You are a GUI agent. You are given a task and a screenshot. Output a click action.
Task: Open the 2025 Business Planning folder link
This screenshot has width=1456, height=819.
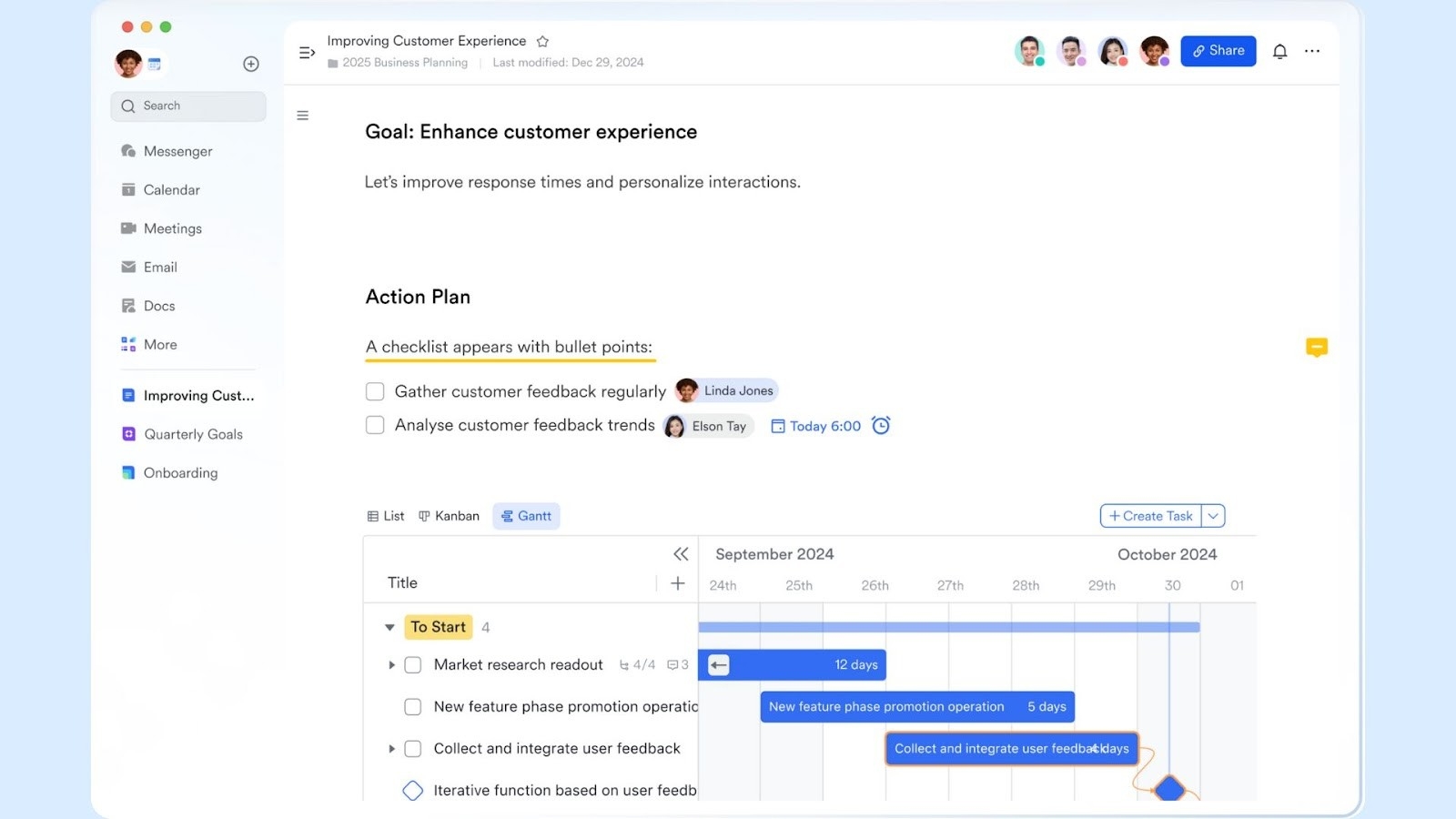coord(398,63)
